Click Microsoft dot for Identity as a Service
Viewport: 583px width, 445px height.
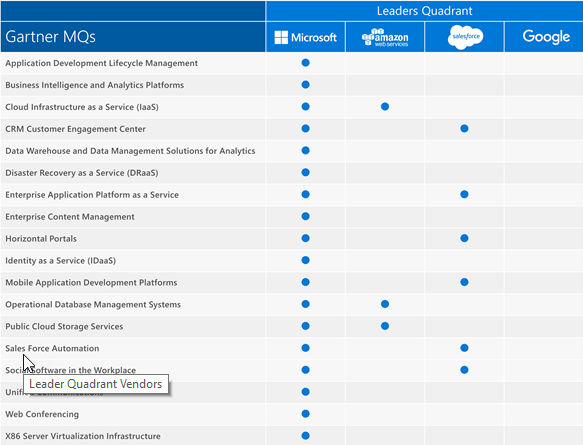pyautogui.click(x=306, y=260)
